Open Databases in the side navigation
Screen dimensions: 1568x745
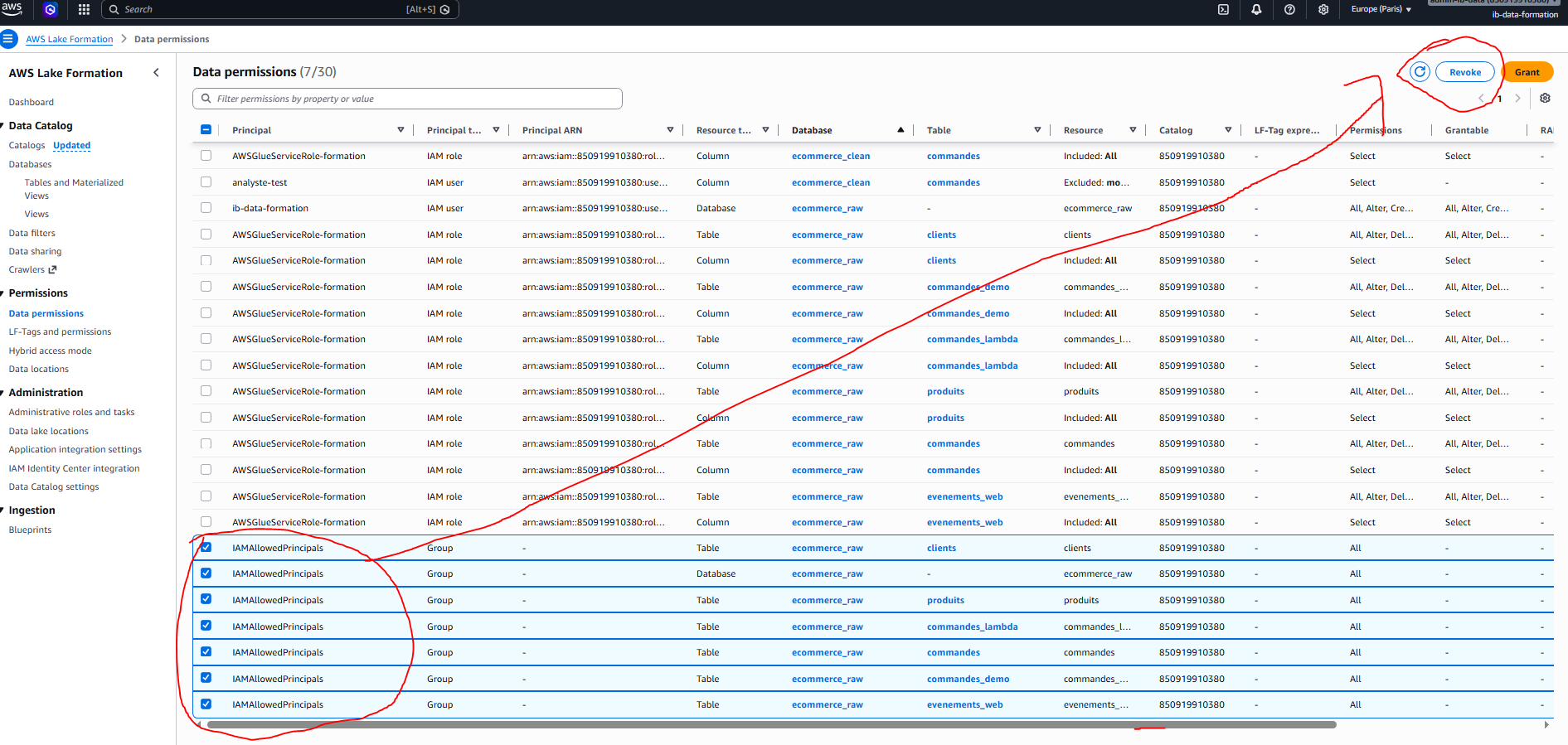pyautogui.click(x=30, y=164)
